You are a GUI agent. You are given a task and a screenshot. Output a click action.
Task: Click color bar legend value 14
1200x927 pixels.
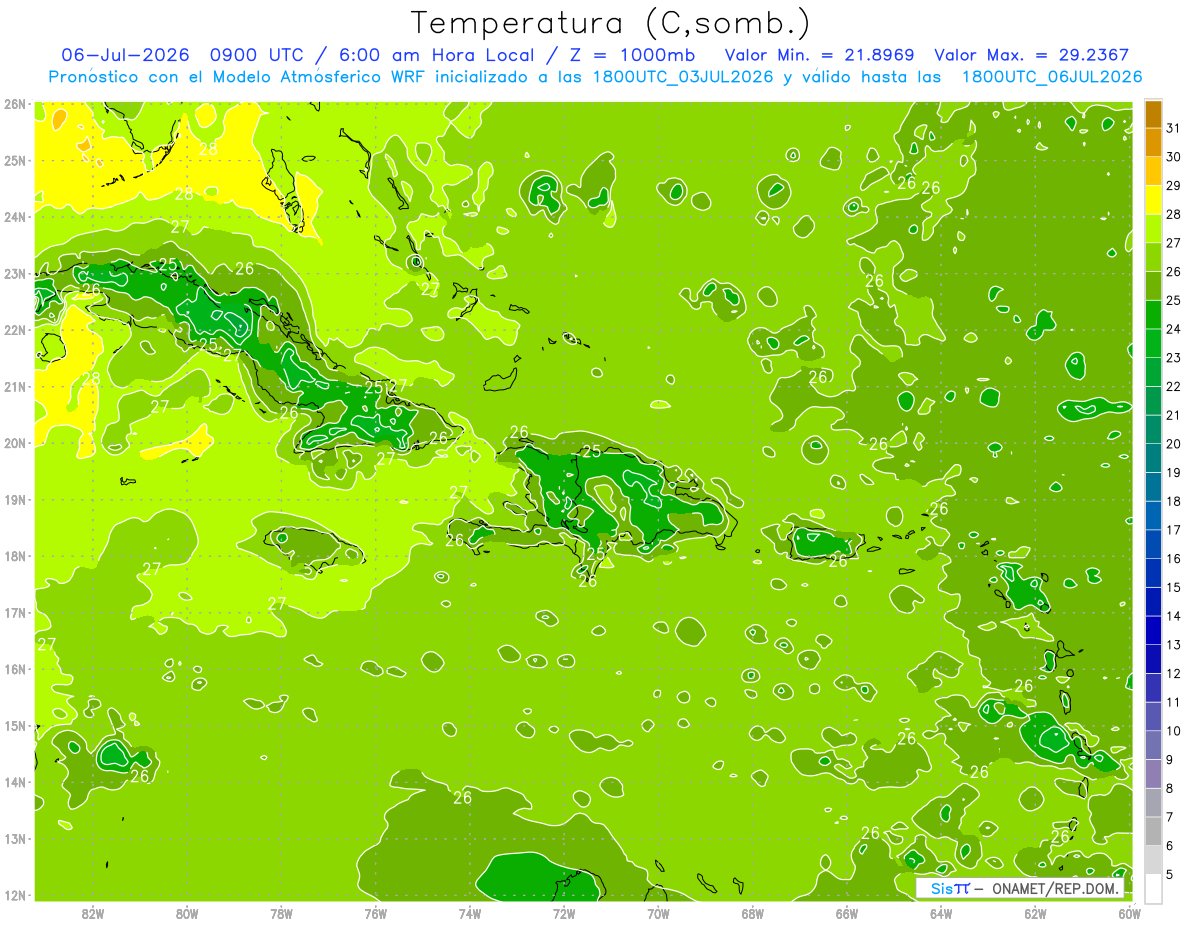(x=1174, y=616)
